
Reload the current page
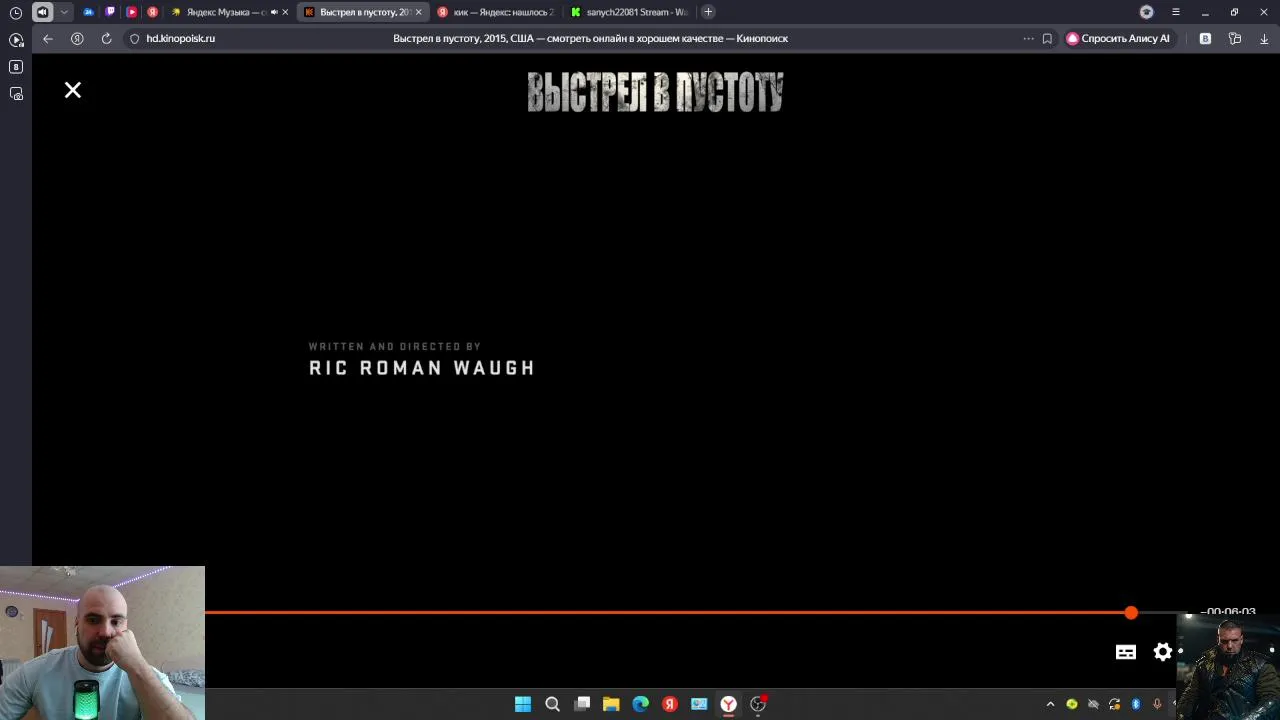click(106, 38)
